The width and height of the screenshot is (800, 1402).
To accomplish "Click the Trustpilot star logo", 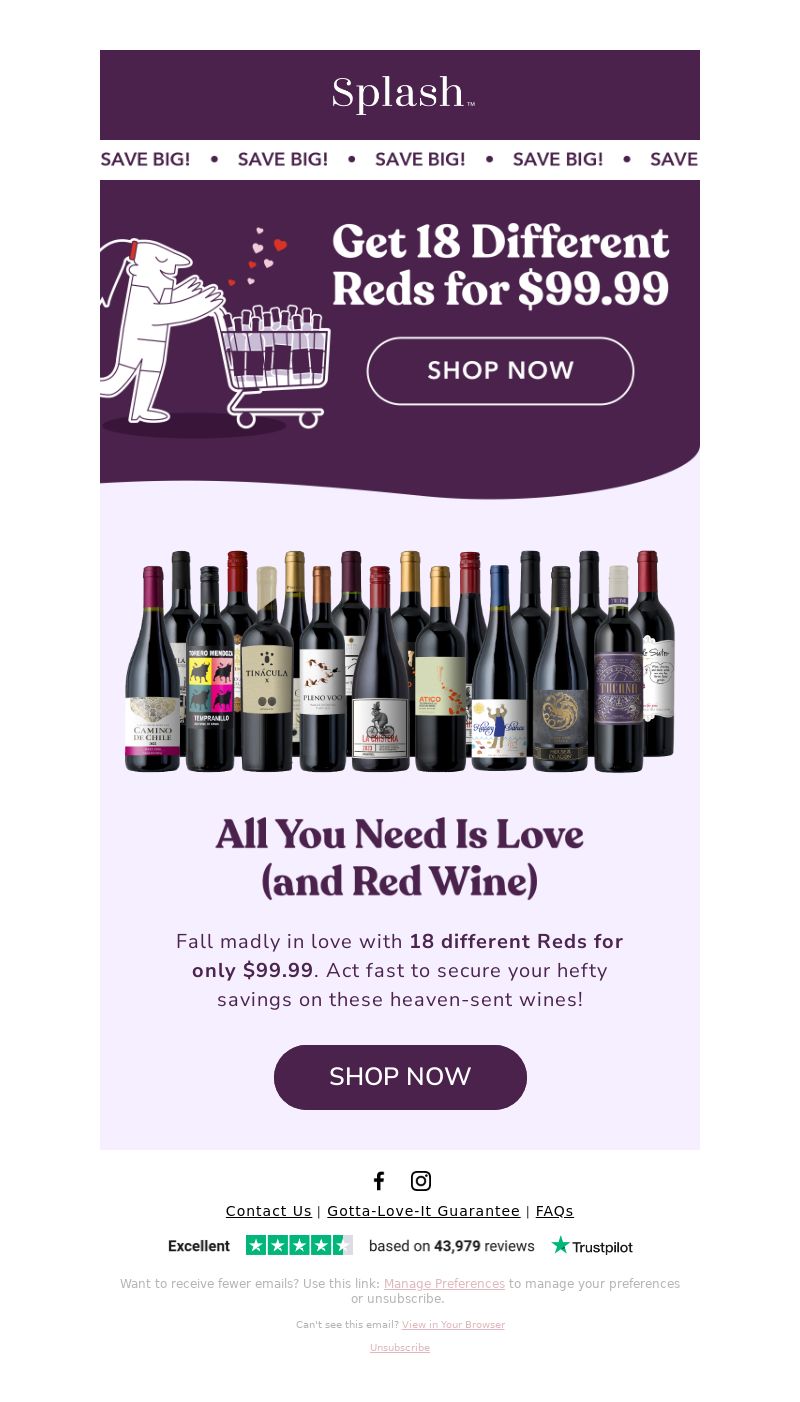I will 592,1246.
